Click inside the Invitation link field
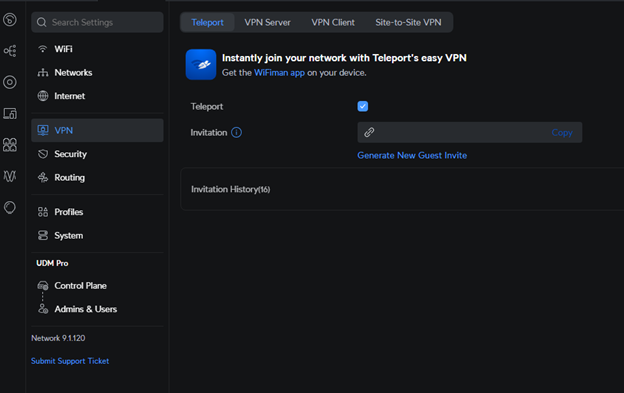 click(x=470, y=132)
